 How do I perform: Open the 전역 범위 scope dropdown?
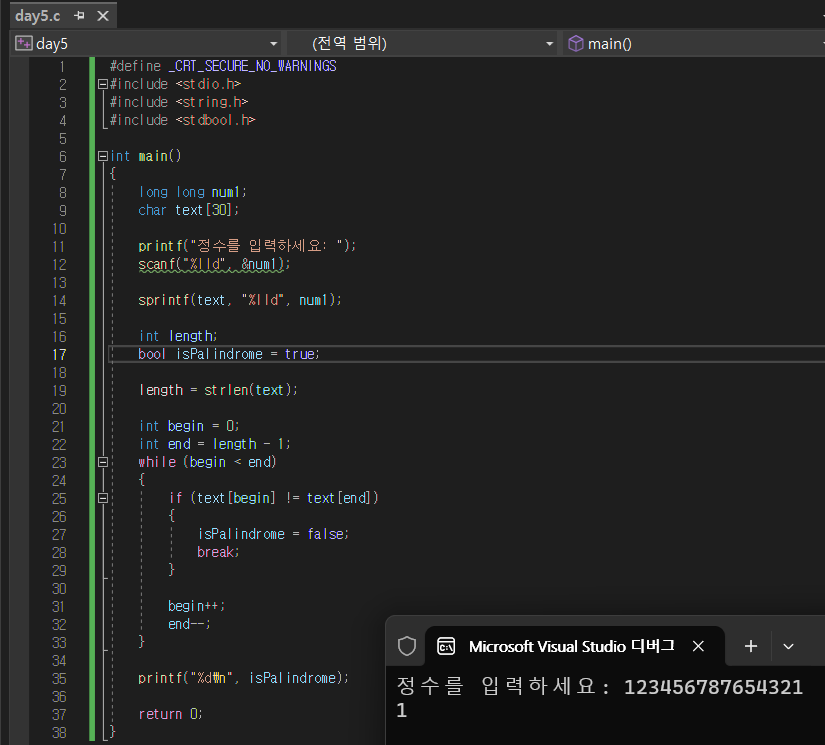(549, 44)
